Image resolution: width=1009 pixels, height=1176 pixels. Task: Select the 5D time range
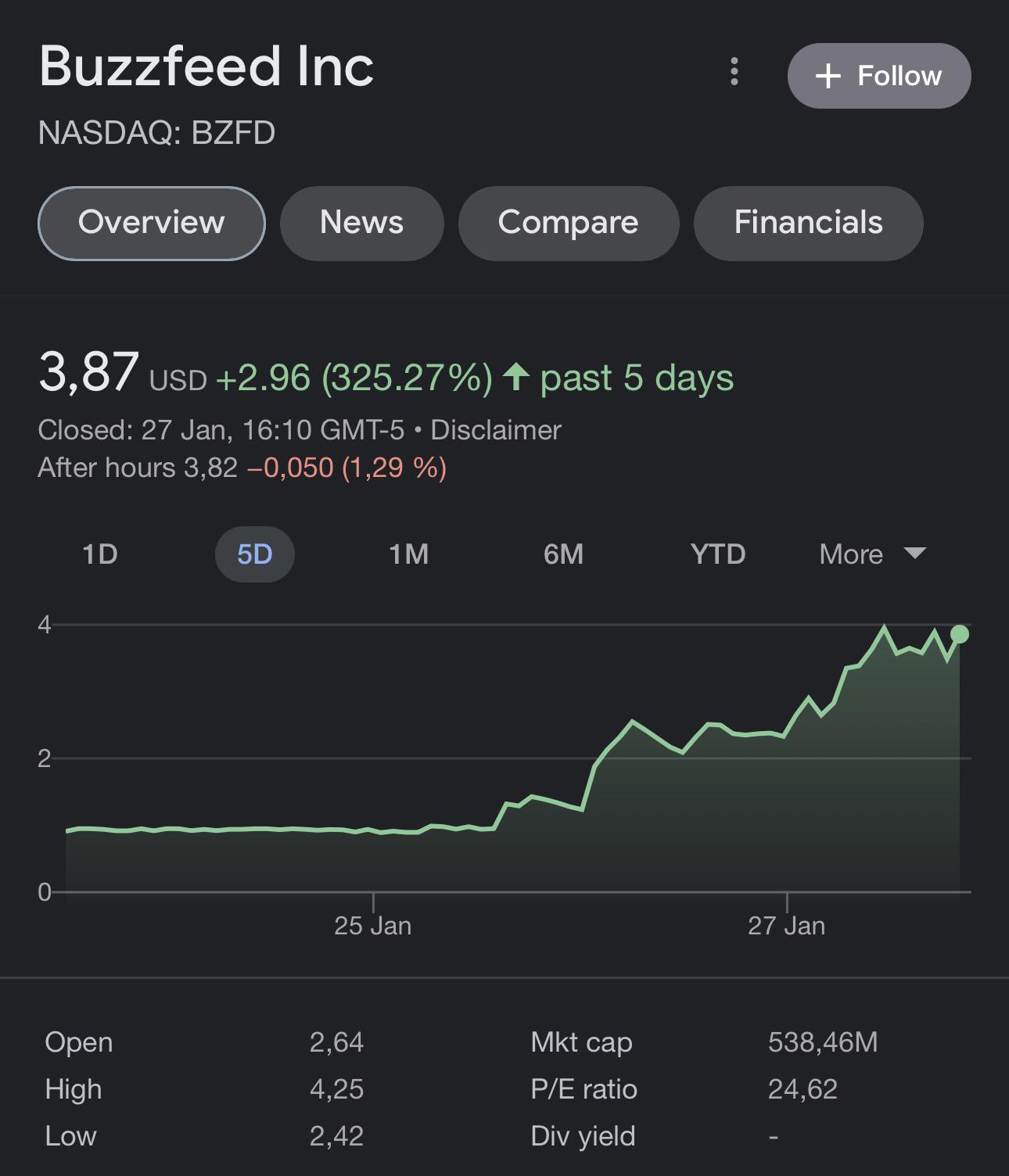254,554
